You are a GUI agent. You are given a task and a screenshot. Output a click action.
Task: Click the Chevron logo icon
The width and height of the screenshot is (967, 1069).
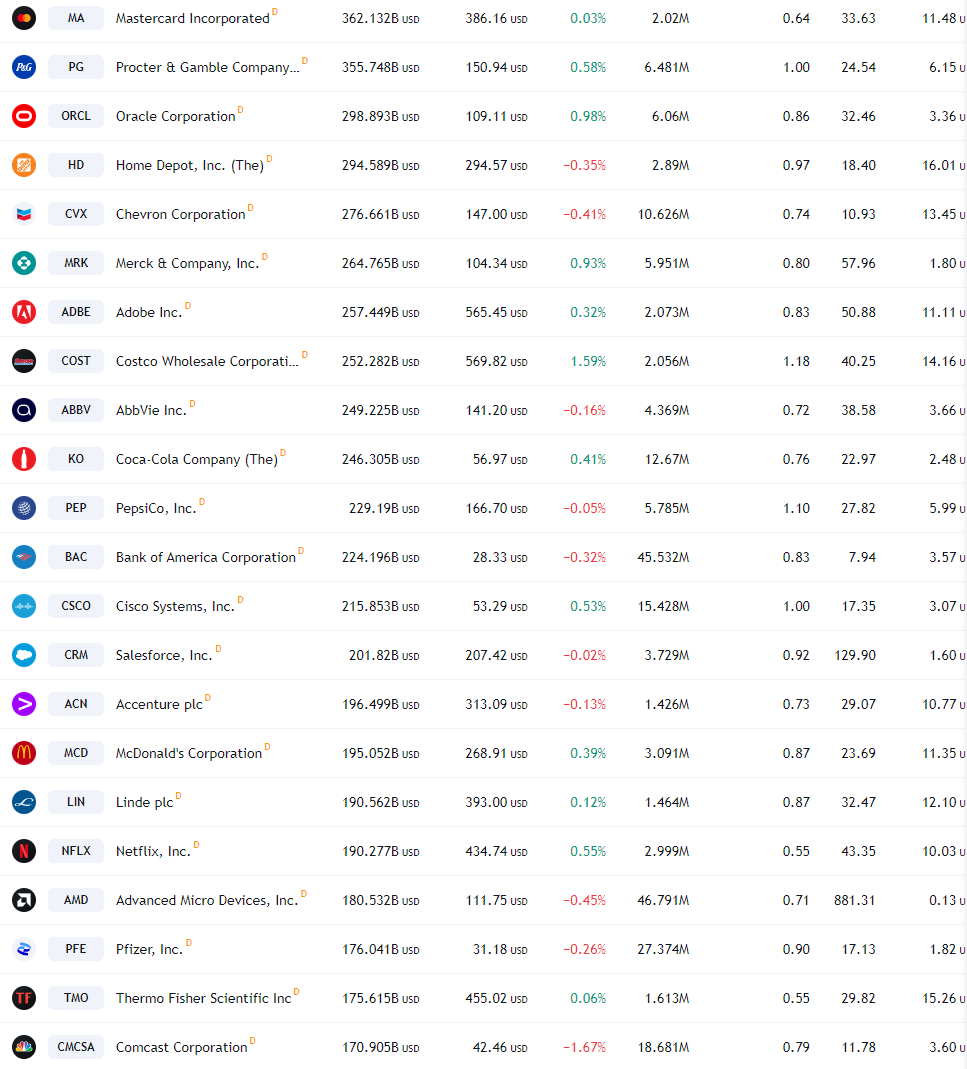pyautogui.click(x=24, y=214)
